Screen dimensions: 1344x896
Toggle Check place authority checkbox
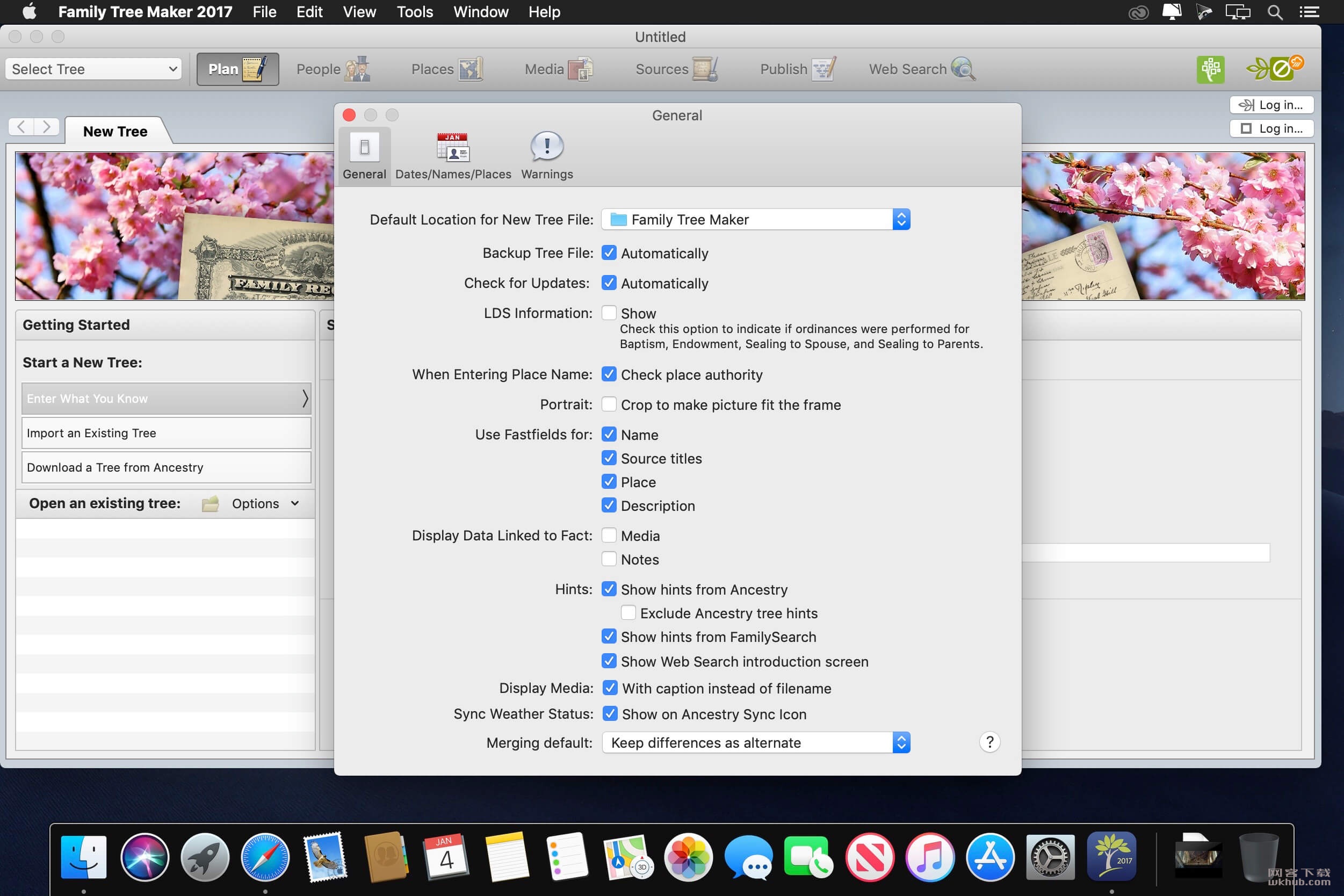(x=609, y=374)
